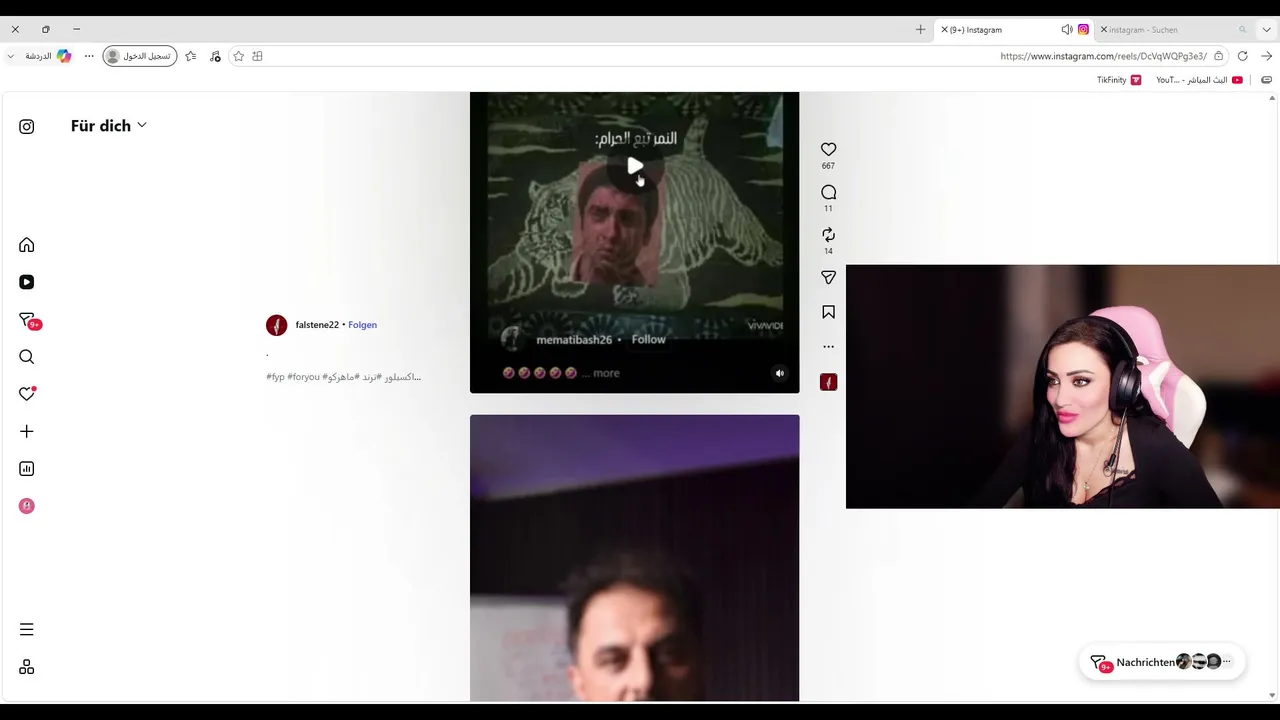The height and width of the screenshot is (720, 1280).
Task: Open the Favorites list icon in toolbar
Action: (191, 56)
